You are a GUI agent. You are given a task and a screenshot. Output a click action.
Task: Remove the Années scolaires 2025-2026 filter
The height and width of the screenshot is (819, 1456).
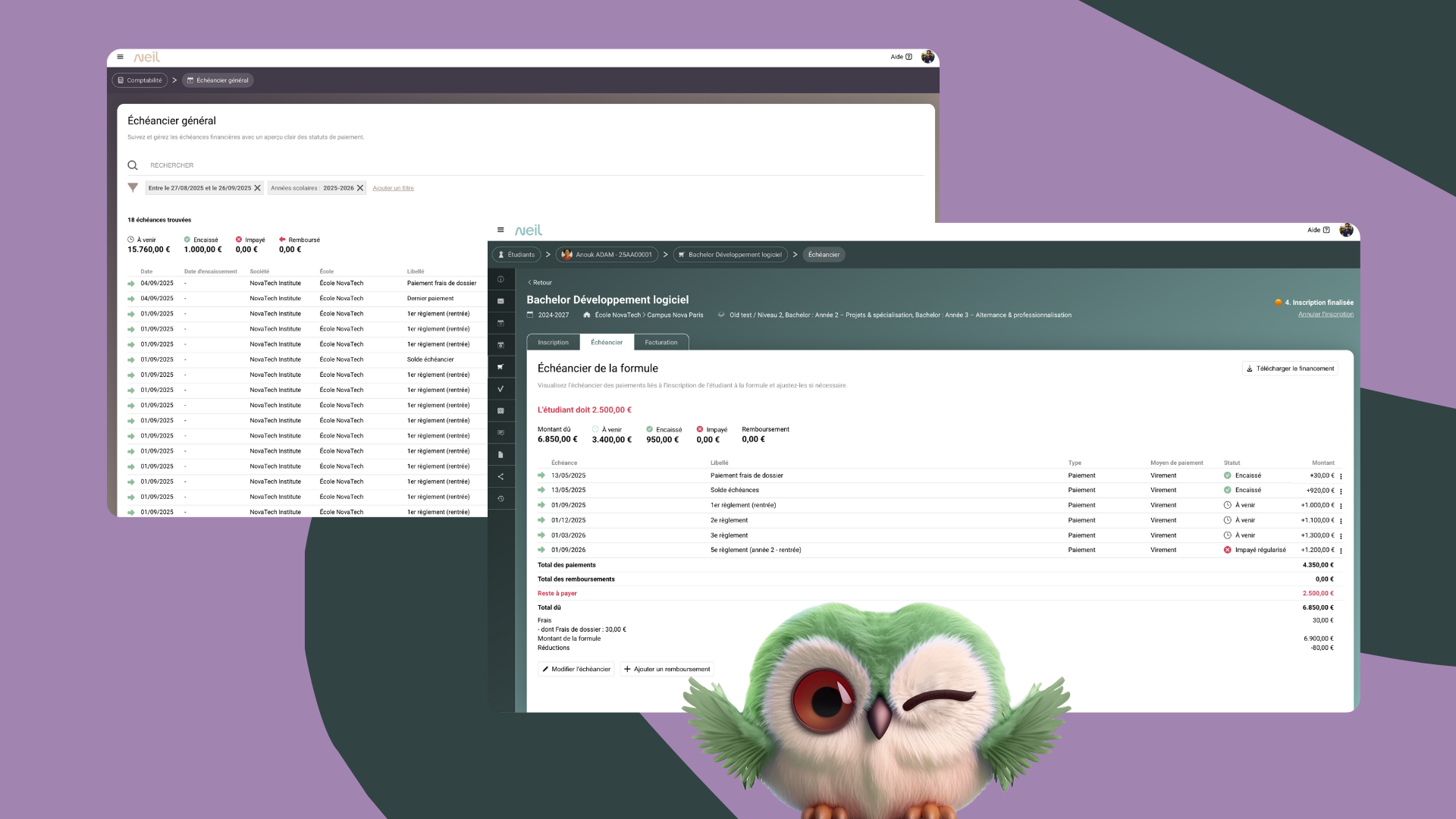(360, 188)
